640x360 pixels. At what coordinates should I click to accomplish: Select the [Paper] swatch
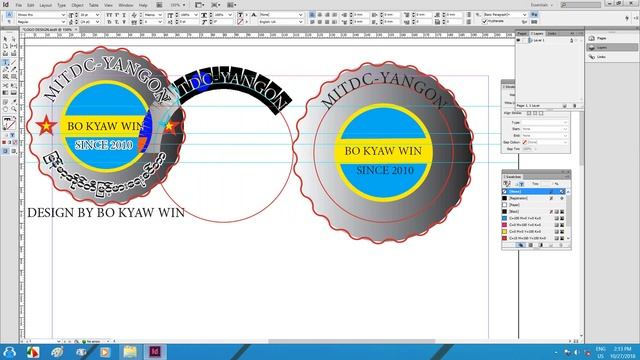pyautogui.click(x=534, y=205)
